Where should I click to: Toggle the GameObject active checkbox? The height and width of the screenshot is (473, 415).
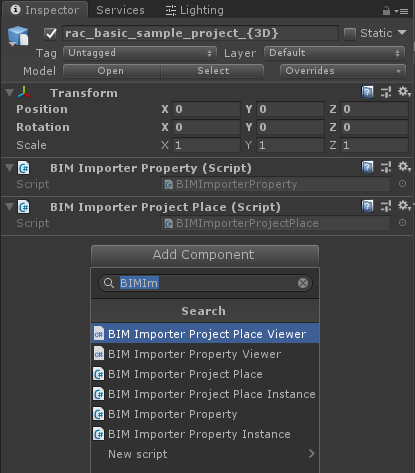tap(50, 33)
